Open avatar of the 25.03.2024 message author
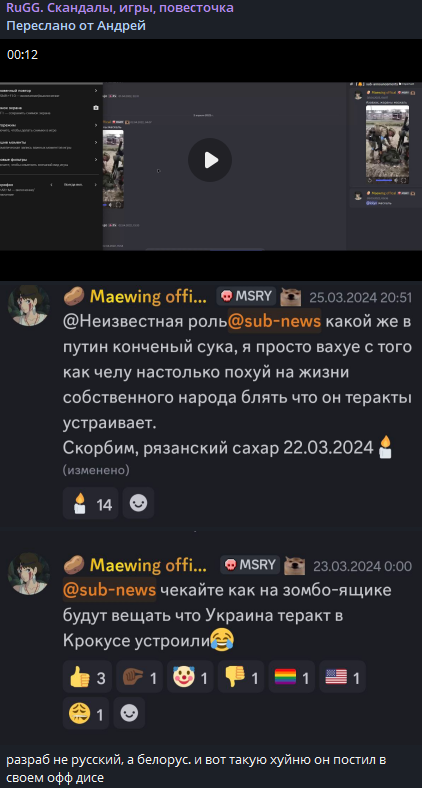 coord(29,305)
